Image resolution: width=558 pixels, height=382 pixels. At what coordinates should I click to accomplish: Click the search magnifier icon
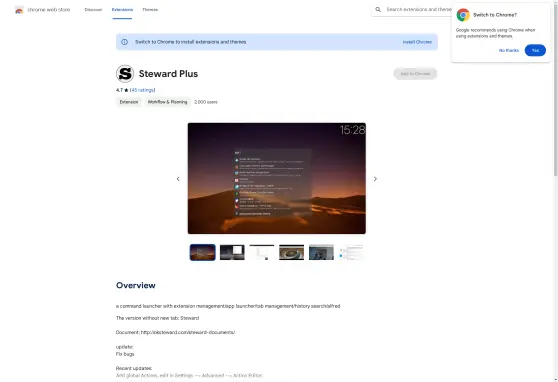(378, 10)
